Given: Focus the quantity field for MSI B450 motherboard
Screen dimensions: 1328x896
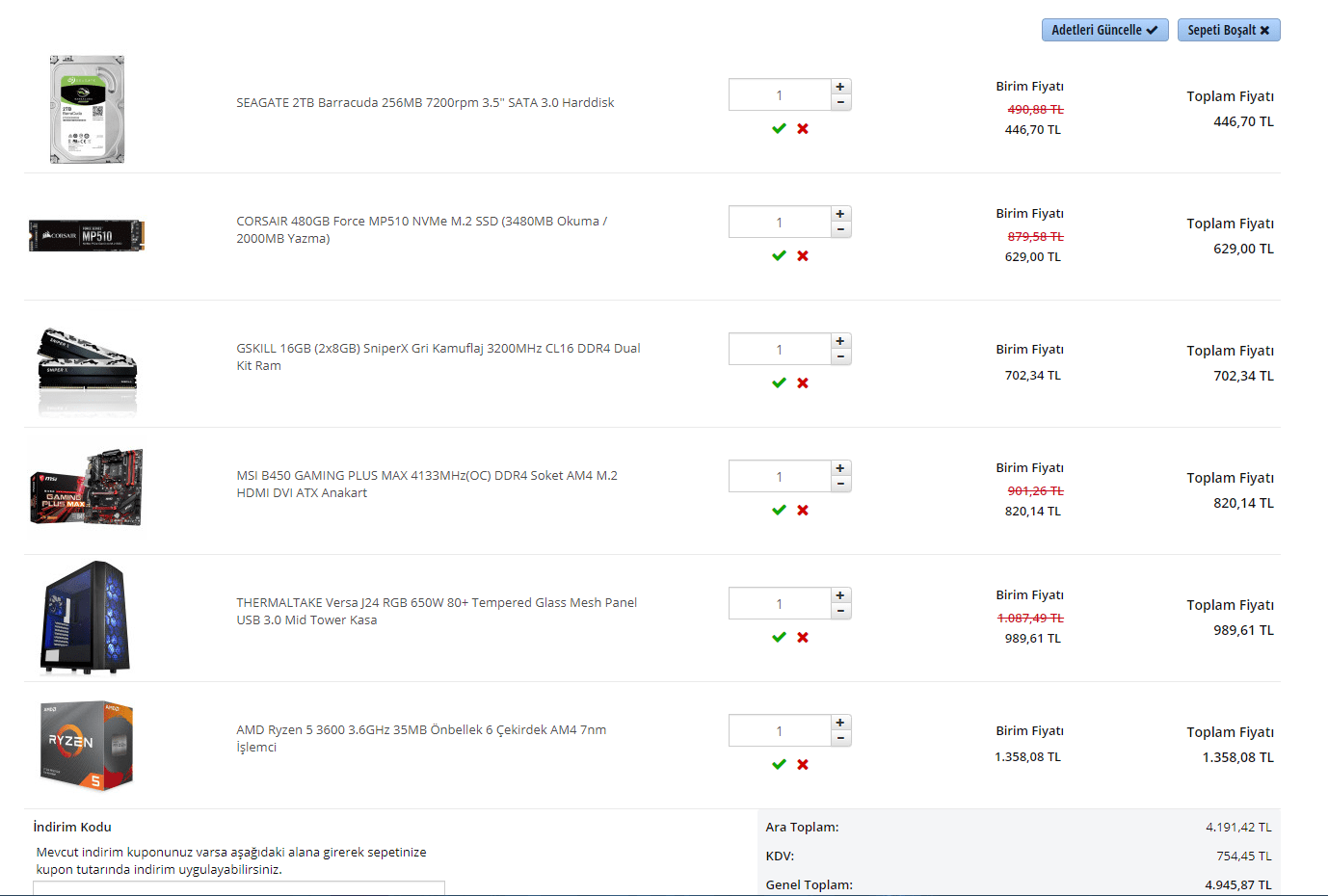Looking at the screenshot, I should pos(780,476).
